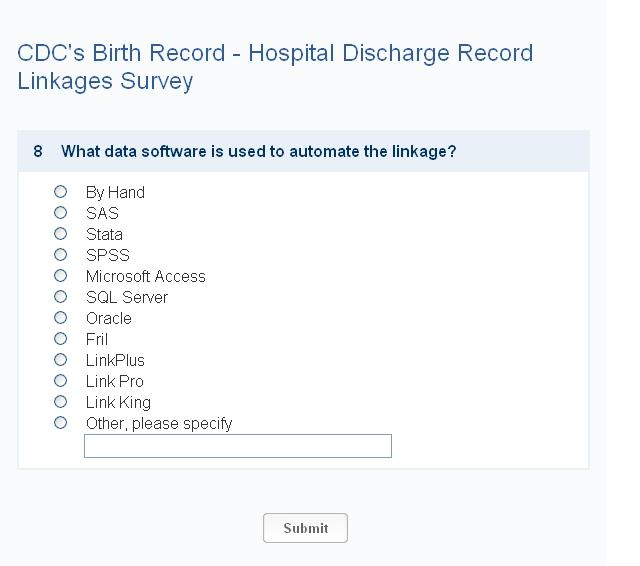Select the SPSS radio button
This screenshot has height=566, width=640.
[x=60, y=254]
